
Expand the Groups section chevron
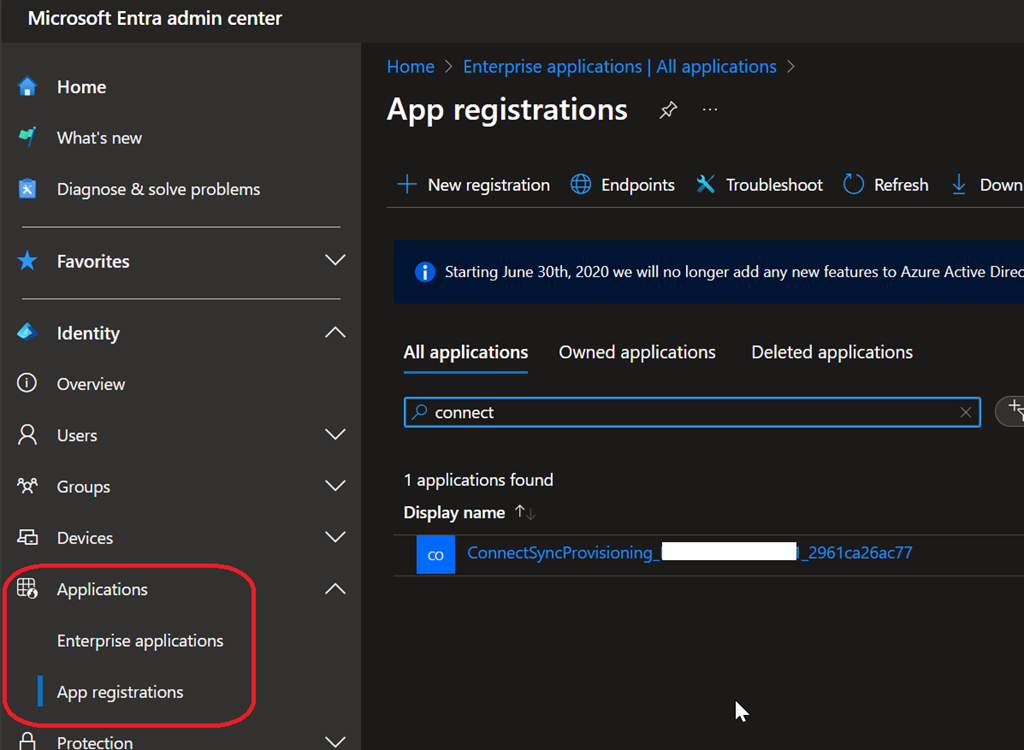pos(335,486)
